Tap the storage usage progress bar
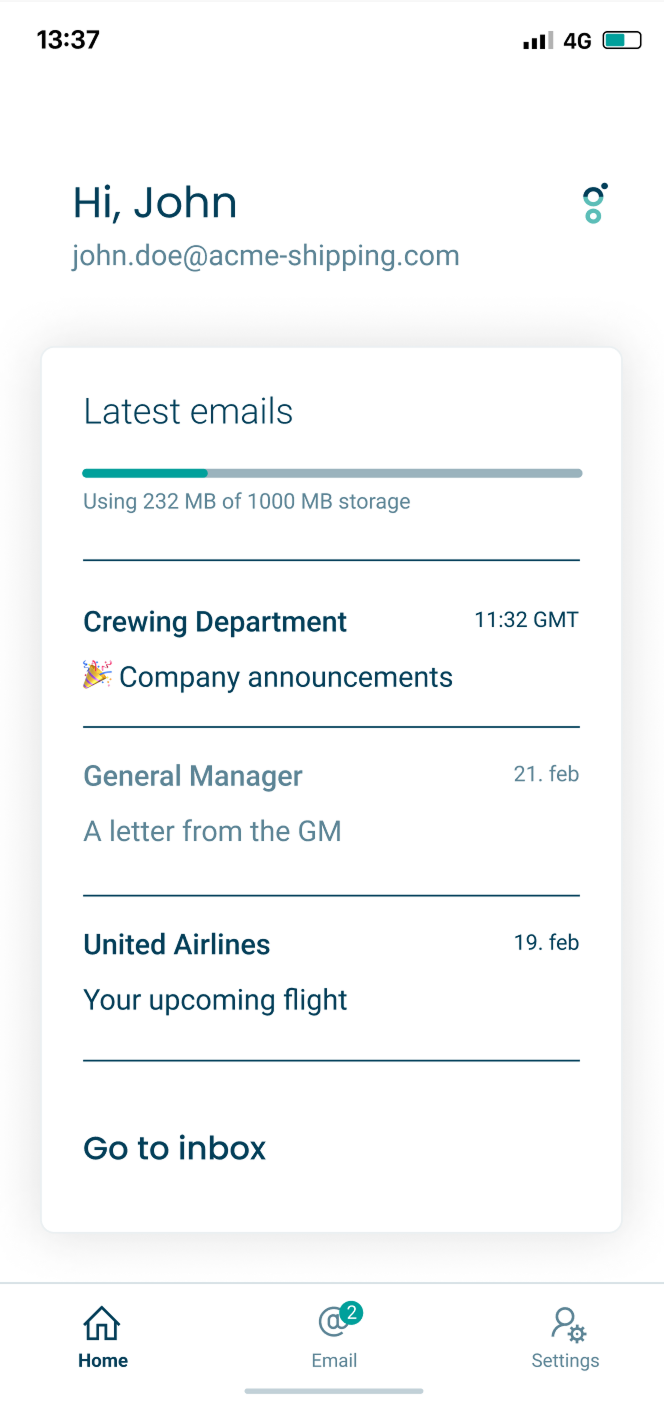This screenshot has width=664, height=1420. (x=332, y=473)
